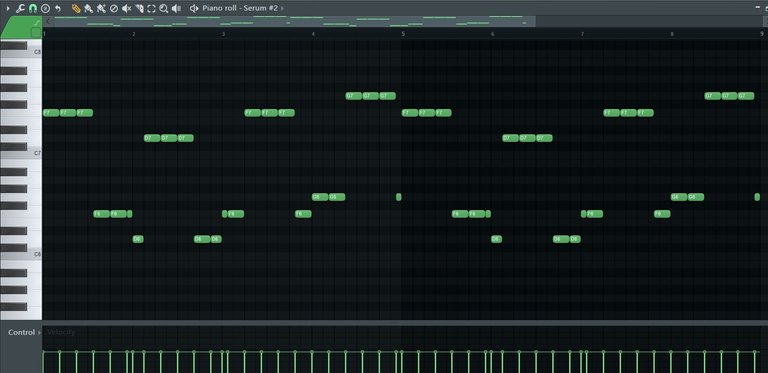Click bar 5 on the timeline ruler
Image resolution: width=768 pixels, height=373 pixels.
pyautogui.click(x=404, y=34)
